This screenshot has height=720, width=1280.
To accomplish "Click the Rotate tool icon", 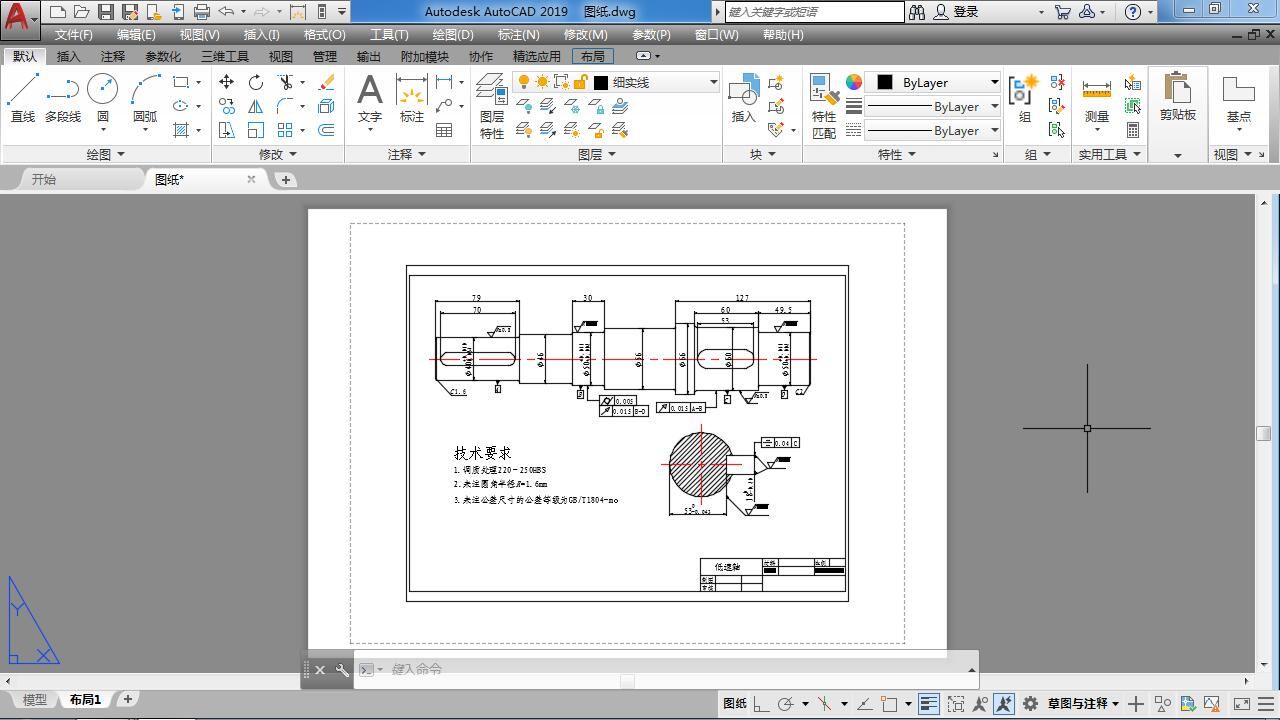I will click(x=256, y=82).
